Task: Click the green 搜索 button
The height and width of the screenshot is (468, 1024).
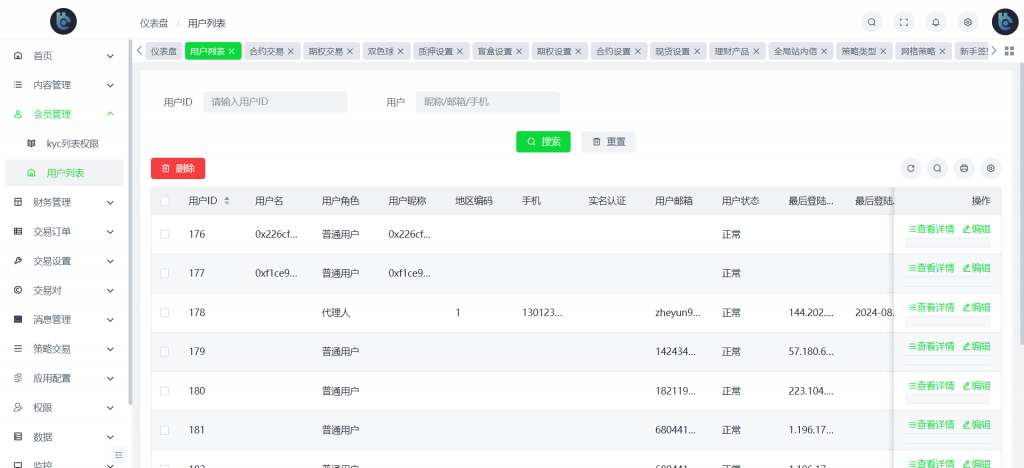Action: click(543, 142)
